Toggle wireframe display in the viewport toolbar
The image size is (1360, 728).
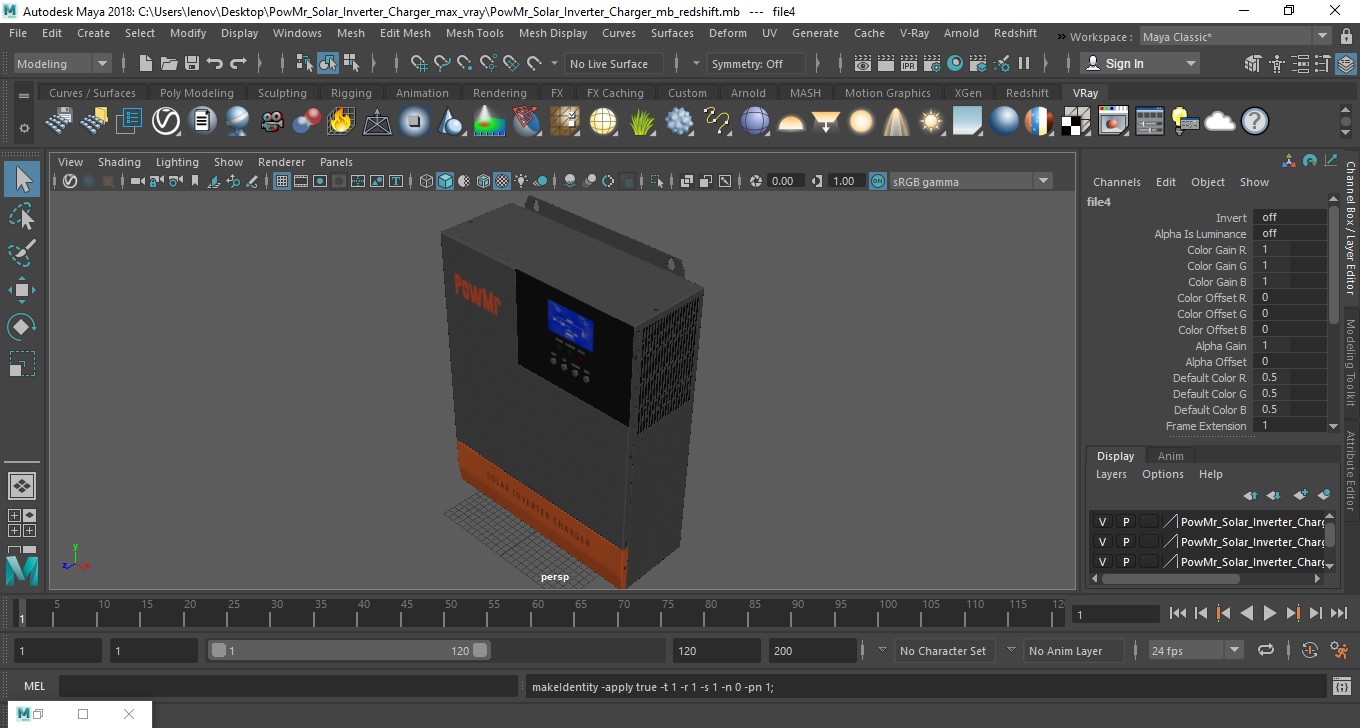pos(427,181)
